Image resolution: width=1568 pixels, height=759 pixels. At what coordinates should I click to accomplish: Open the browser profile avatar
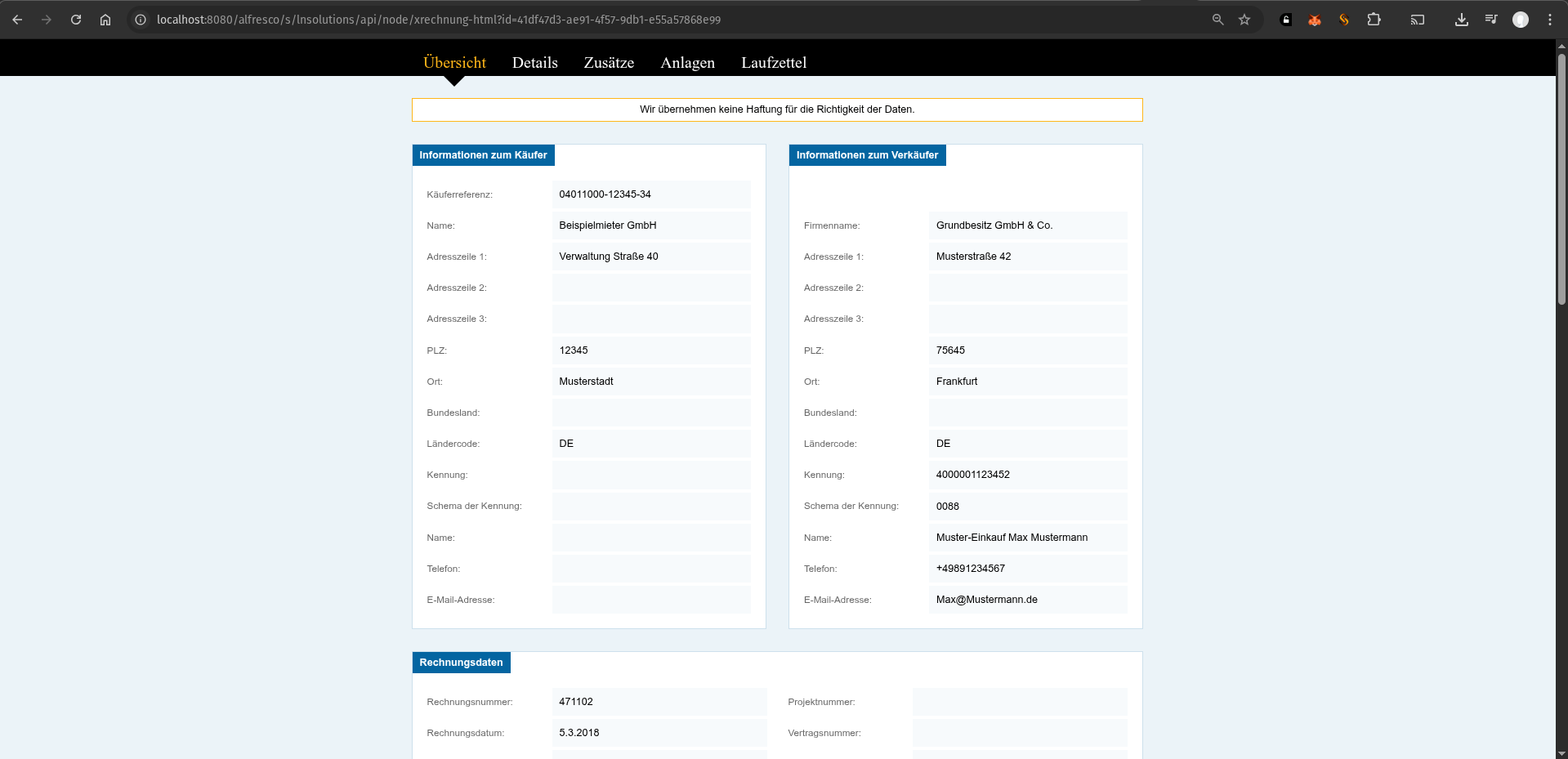(x=1521, y=20)
